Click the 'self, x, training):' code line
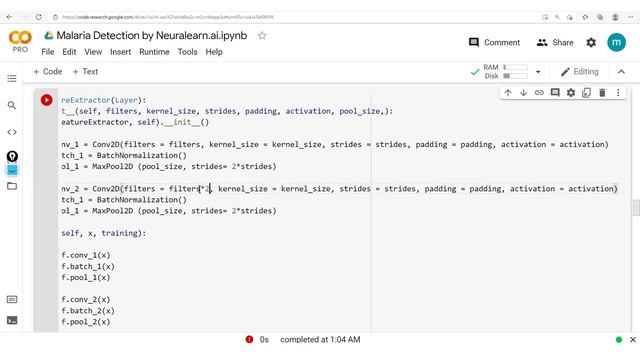Screen dimensions: 640x360 point(103,233)
